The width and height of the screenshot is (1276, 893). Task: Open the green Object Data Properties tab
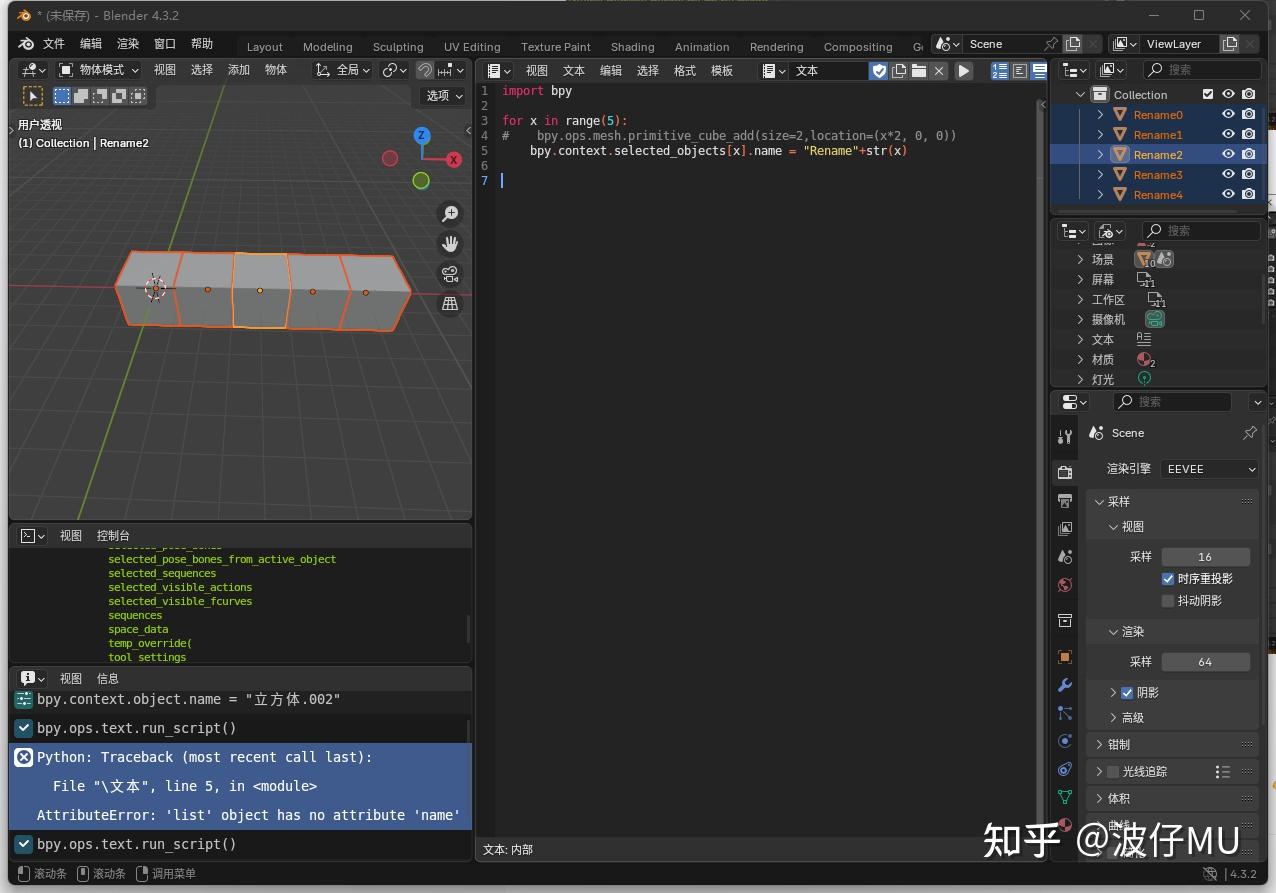pos(1064,797)
